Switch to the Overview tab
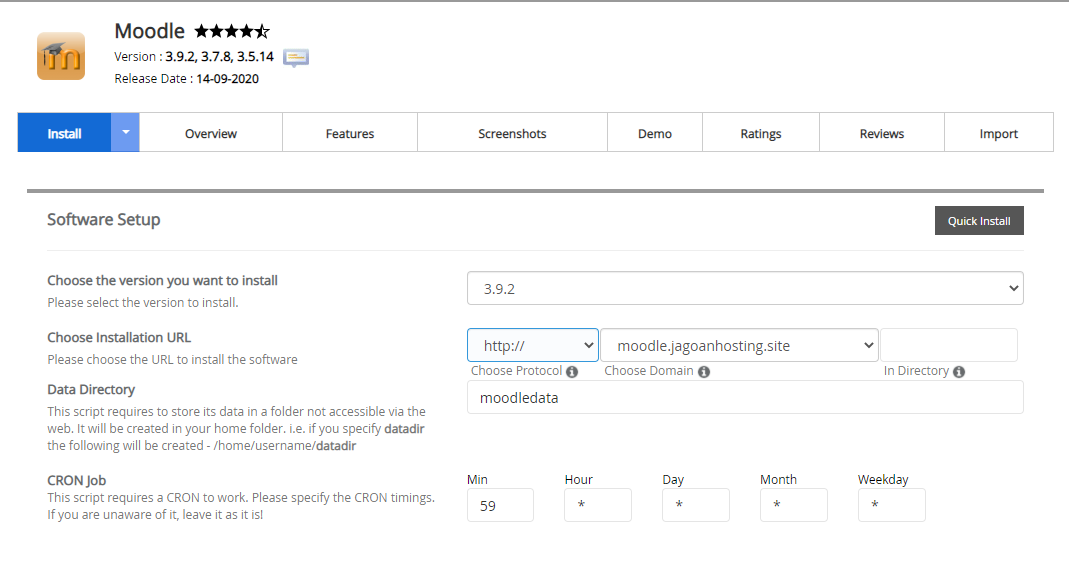Viewport: 1069px width, 567px height. (211, 132)
